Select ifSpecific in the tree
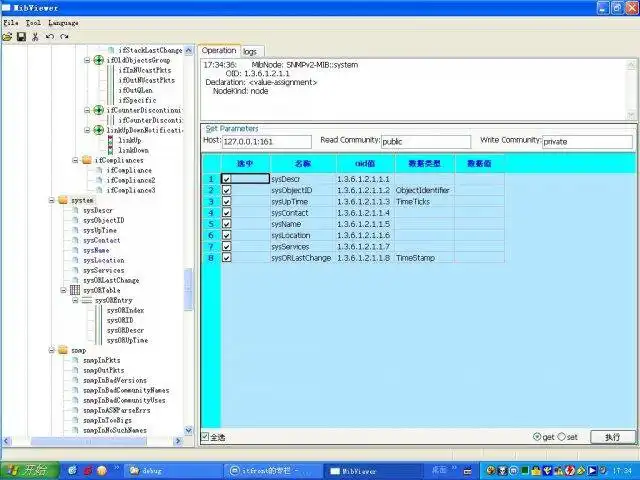The image size is (640, 480). pos(137,100)
